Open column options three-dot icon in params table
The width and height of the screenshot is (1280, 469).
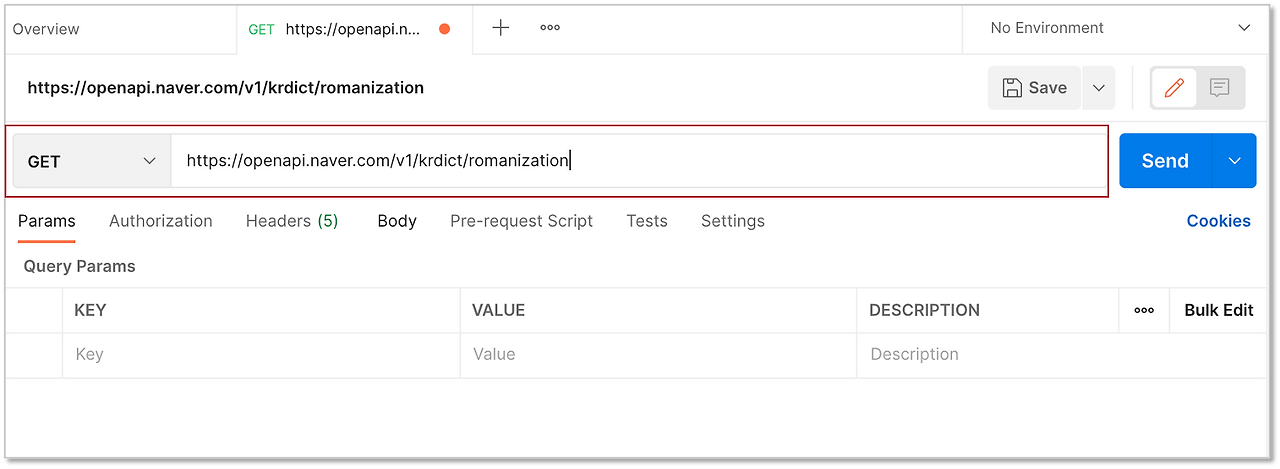tap(1144, 310)
